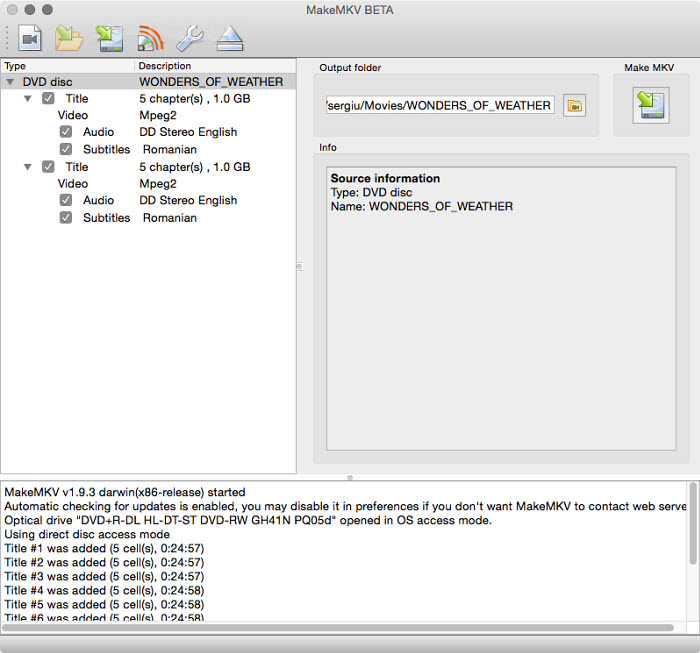This screenshot has width=700, height=653.
Task: Click the Description column header
Action: 215,66
